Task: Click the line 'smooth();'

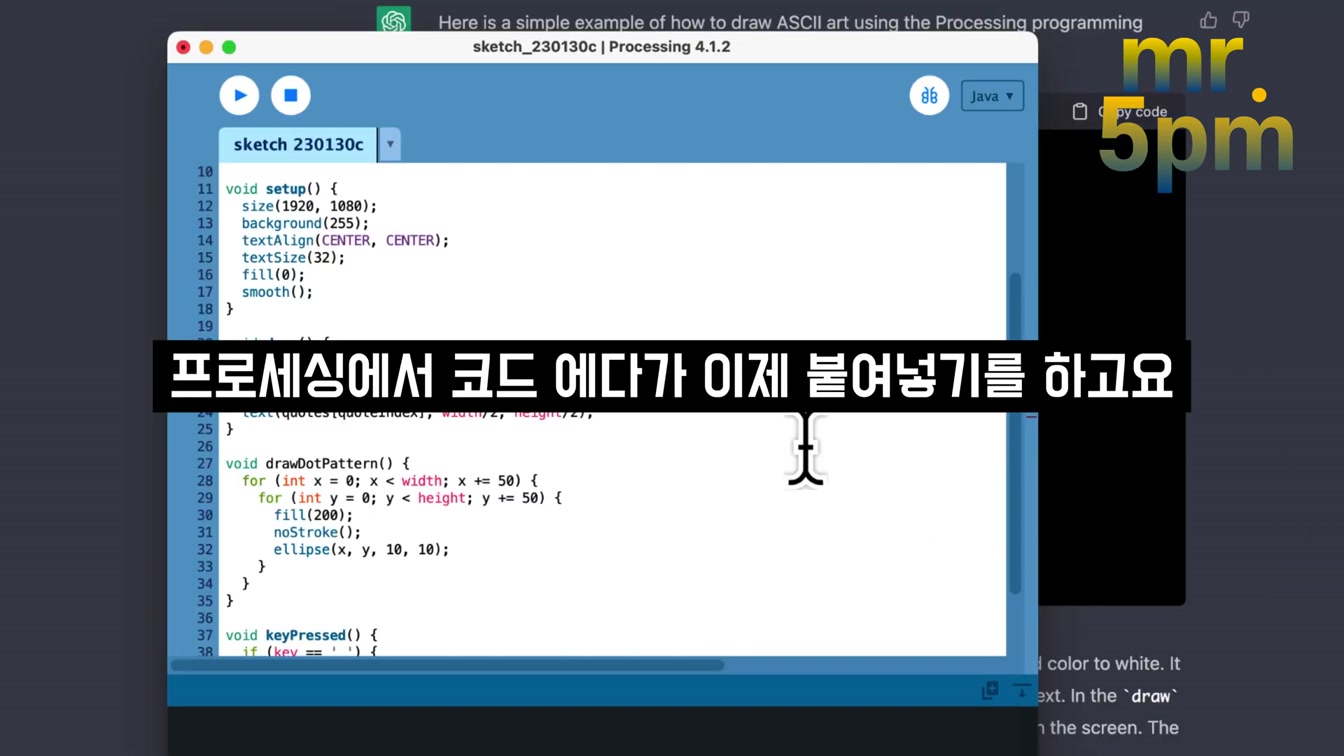Action: pos(277,292)
